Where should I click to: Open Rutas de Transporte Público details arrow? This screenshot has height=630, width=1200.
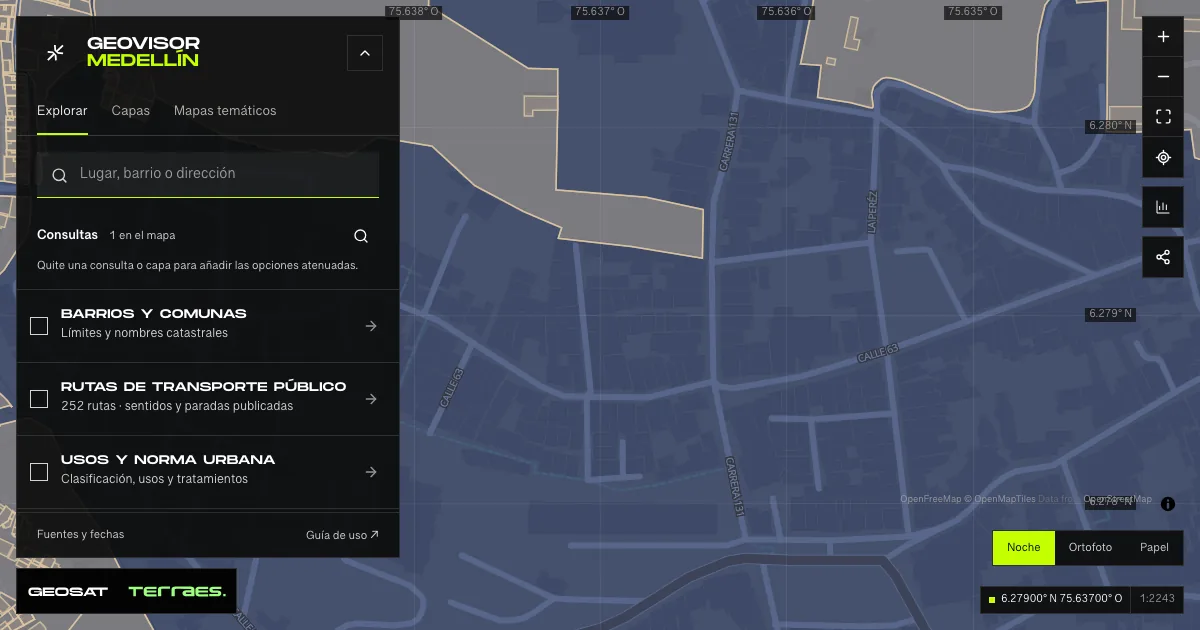coord(371,399)
